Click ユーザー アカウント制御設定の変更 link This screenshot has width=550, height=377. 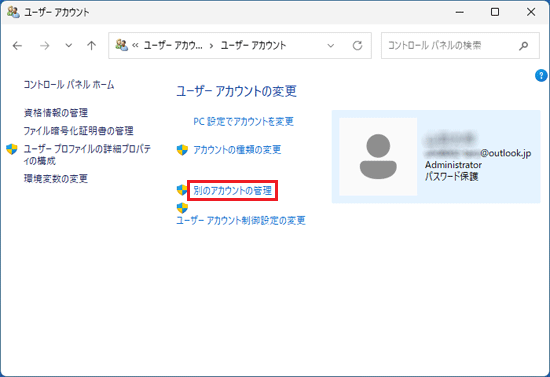click(x=241, y=221)
